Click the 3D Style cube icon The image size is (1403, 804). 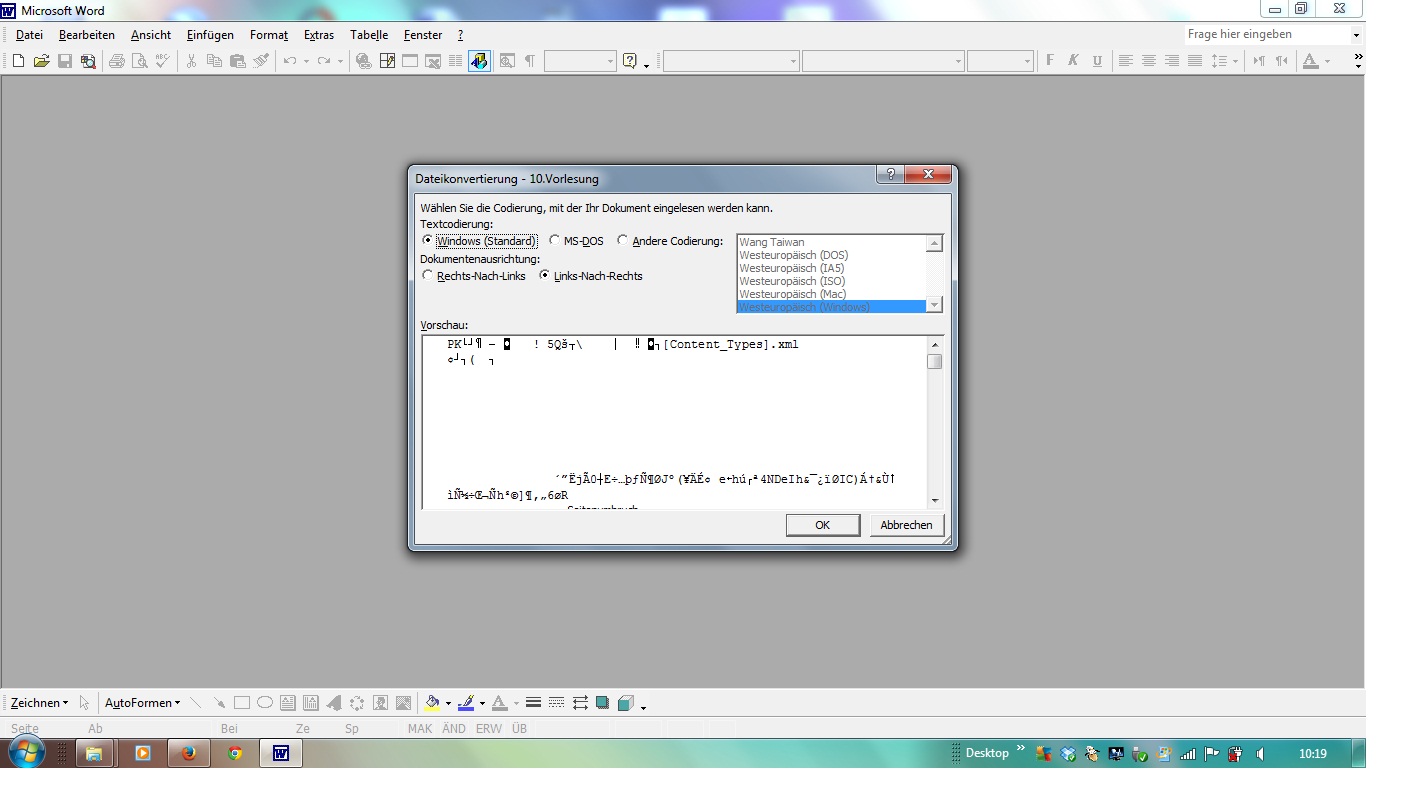click(625, 703)
